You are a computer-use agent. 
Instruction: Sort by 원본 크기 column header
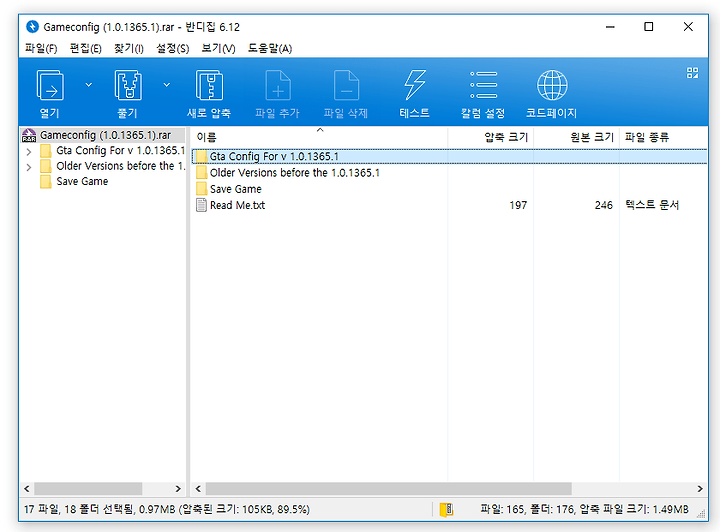point(576,137)
